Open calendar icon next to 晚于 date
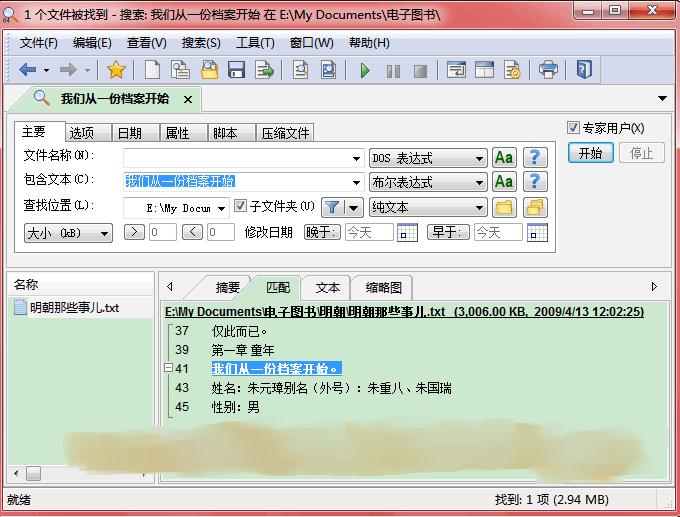The height and width of the screenshot is (517, 680). coord(407,232)
